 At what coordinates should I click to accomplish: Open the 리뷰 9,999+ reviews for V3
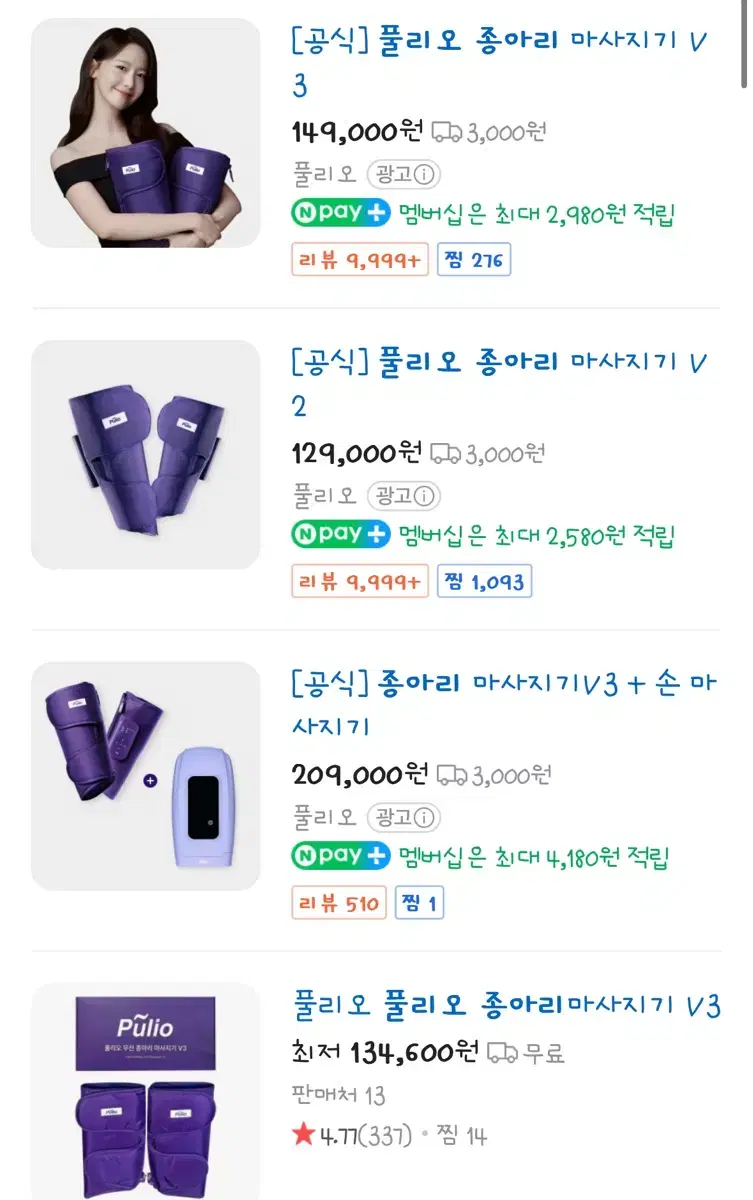click(x=360, y=261)
